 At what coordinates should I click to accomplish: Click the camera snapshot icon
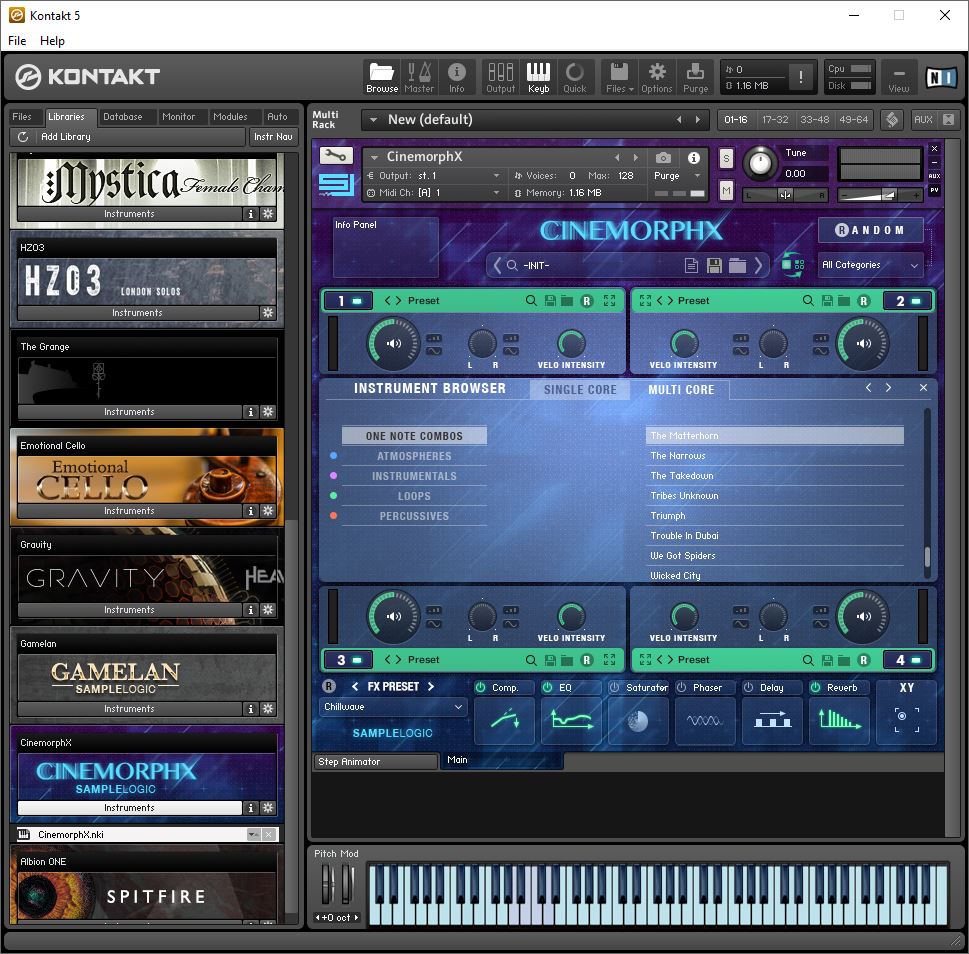pyautogui.click(x=663, y=158)
